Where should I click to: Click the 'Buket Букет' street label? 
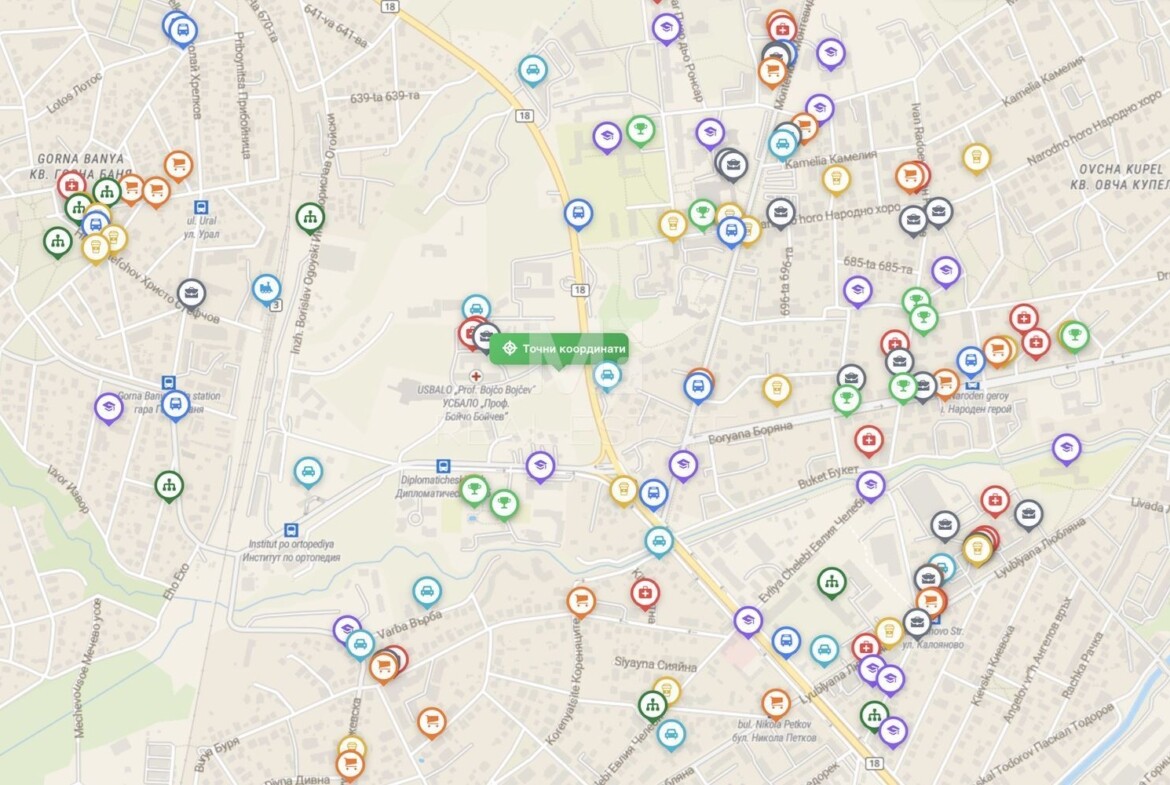pos(828,478)
